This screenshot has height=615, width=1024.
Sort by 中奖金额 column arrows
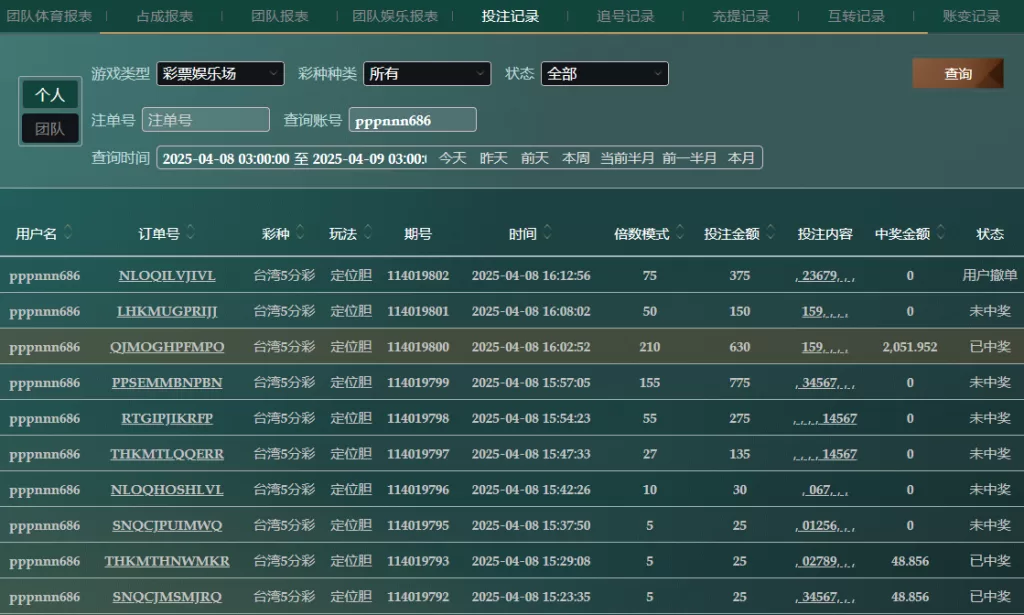tap(941, 233)
